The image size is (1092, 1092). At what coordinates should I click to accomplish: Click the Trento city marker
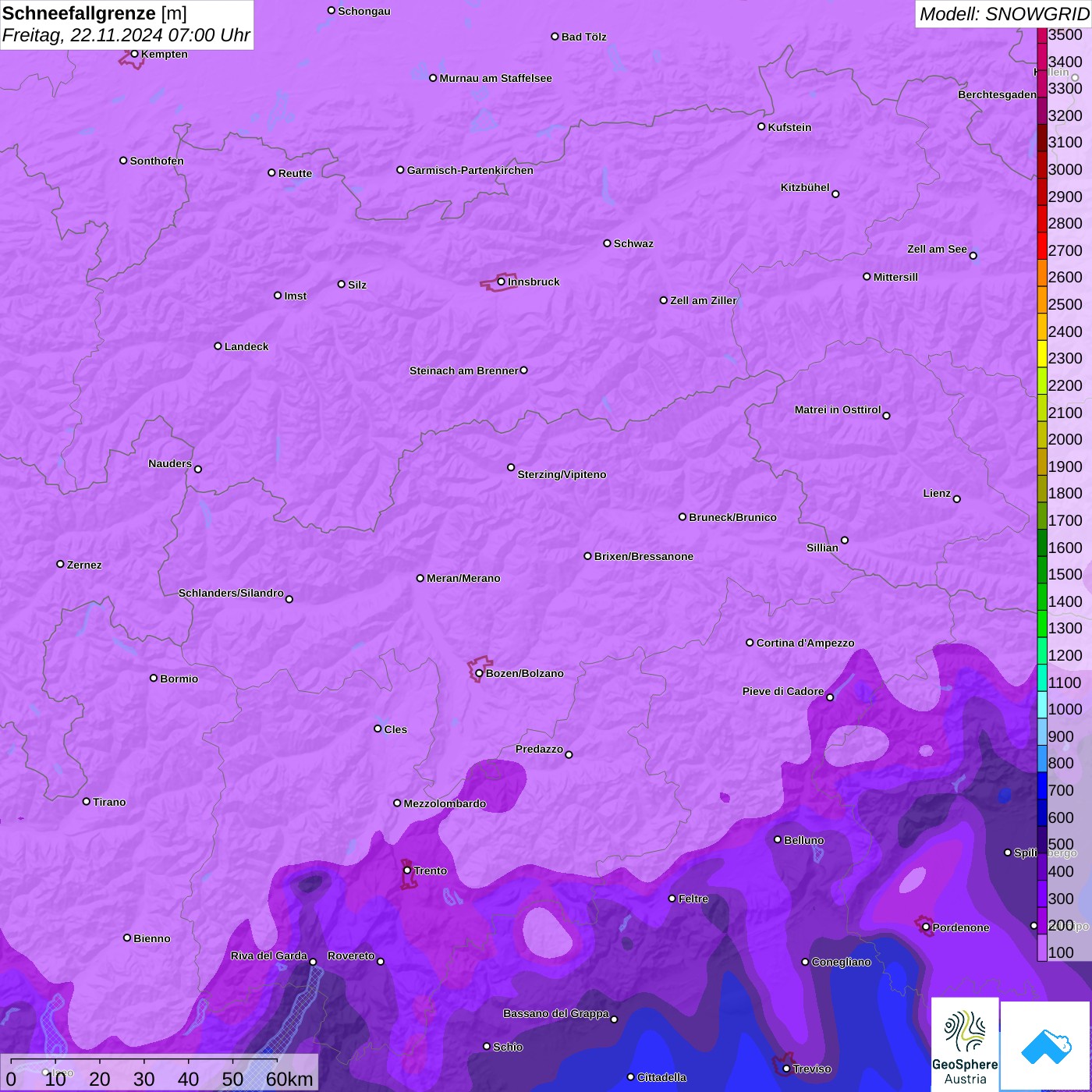click(x=407, y=870)
